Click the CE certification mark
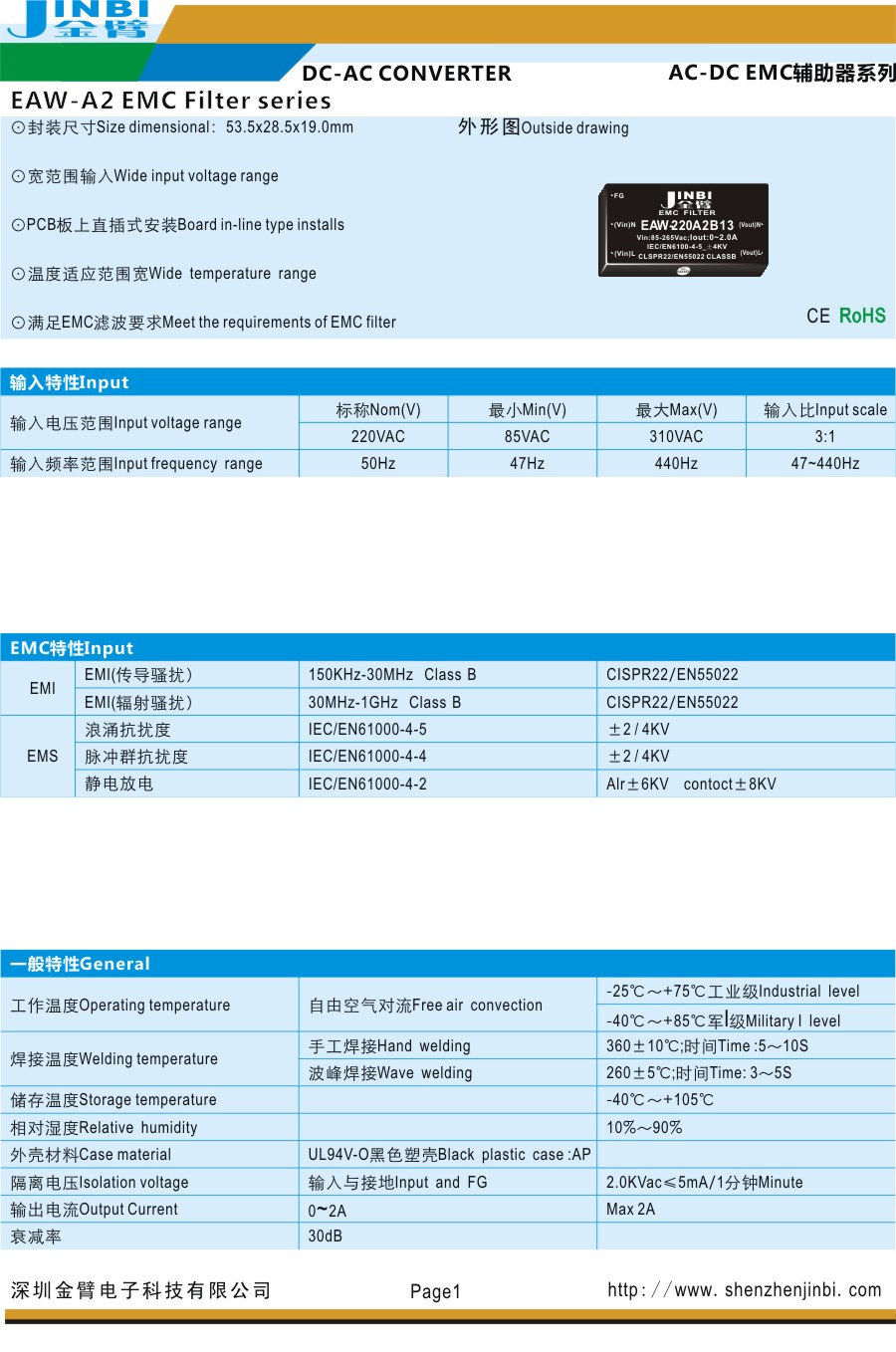Screen dimensions: 896x1352 [x=817, y=316]
